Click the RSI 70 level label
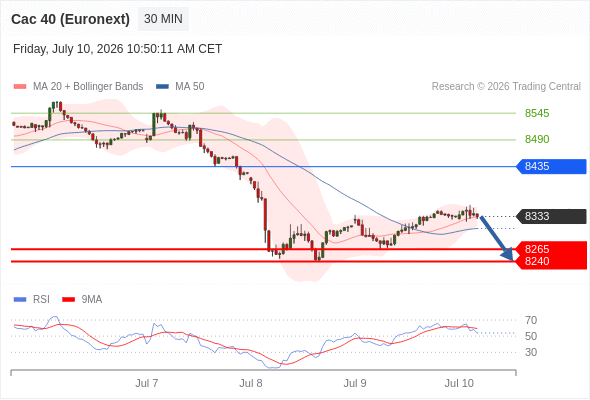The width and height of the screenshot is (590, 400). 531,320
